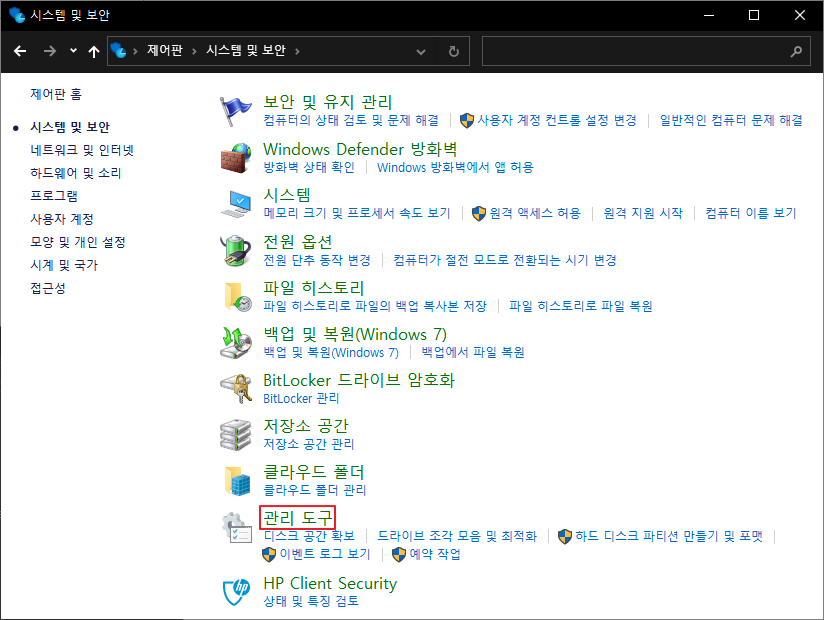Open Windows Defender 방화벽 heading
824x620 pixels.
pyautogui.click(x=360, y=149)
